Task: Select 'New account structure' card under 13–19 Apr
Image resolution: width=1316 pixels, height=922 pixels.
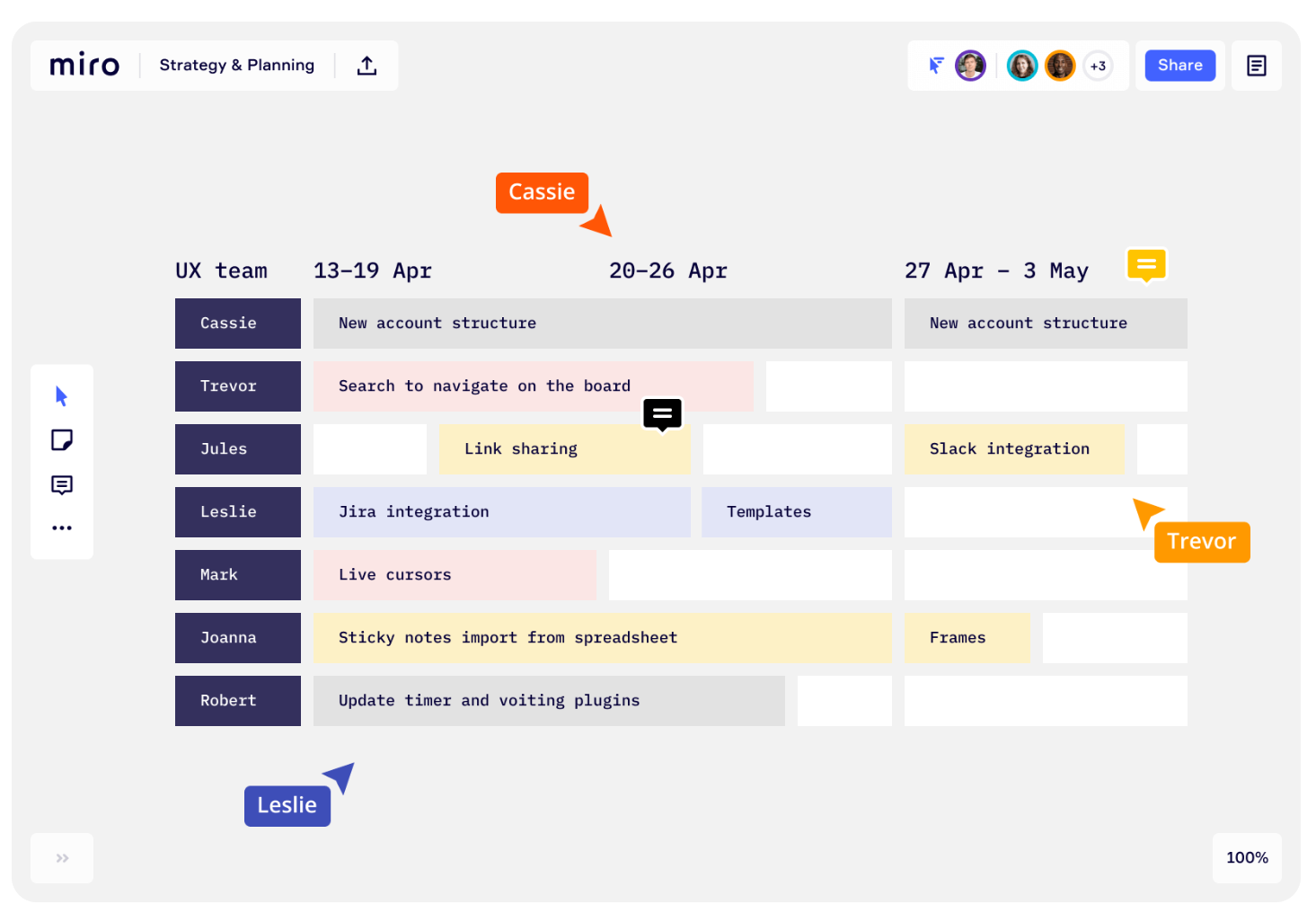Action: point(603,324)
